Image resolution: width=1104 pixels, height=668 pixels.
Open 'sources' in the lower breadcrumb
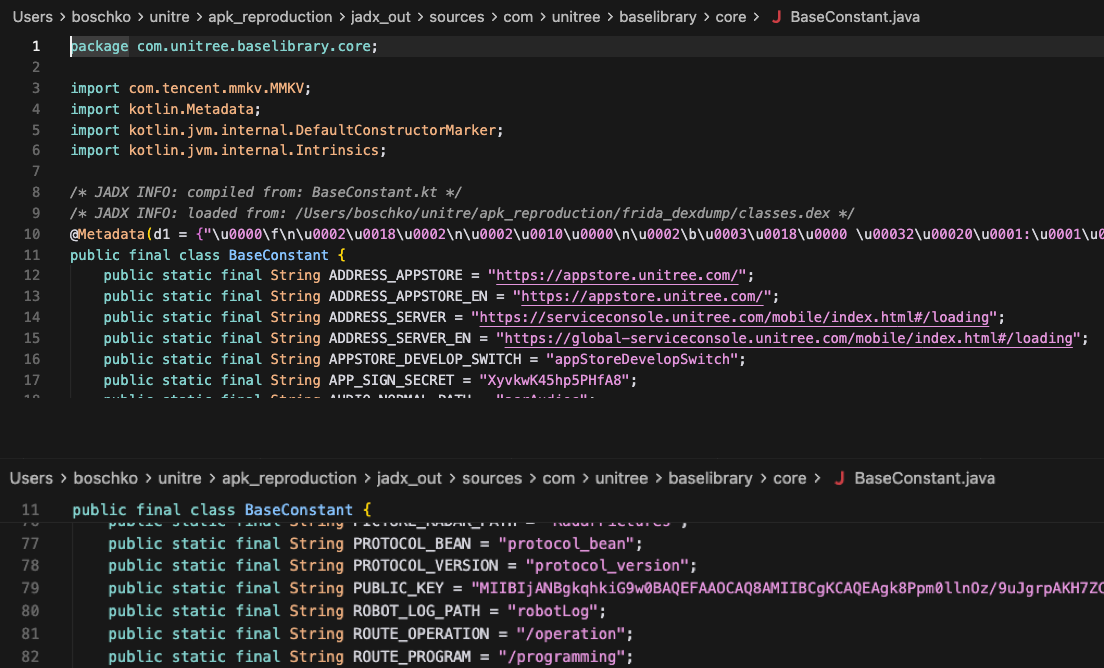pos(492,479)
